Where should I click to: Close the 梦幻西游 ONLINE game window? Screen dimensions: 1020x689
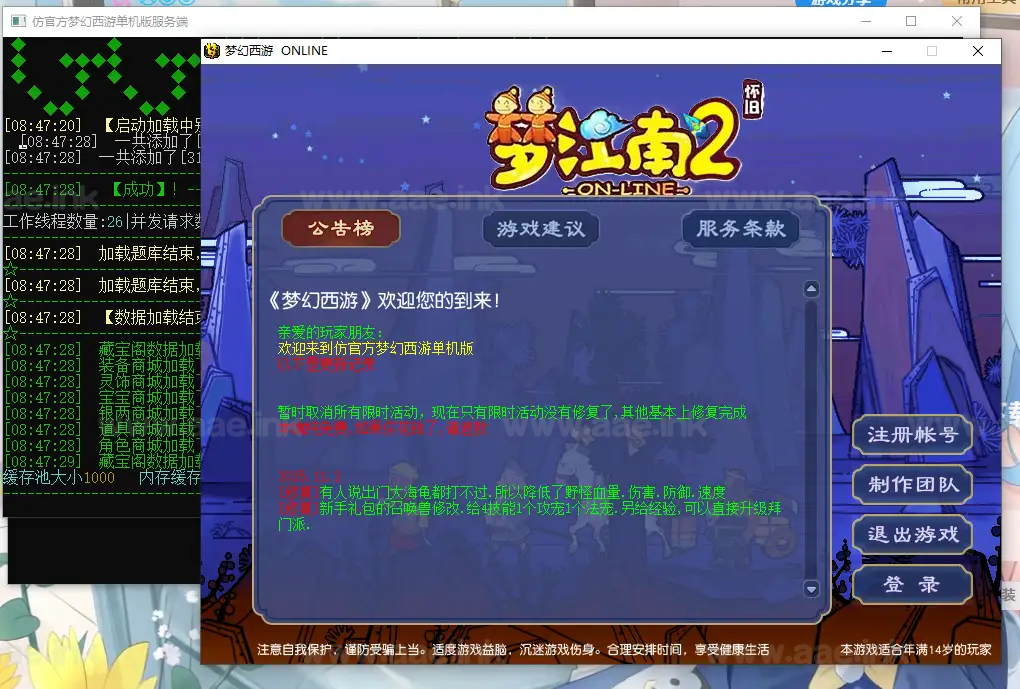click(977, 51)
